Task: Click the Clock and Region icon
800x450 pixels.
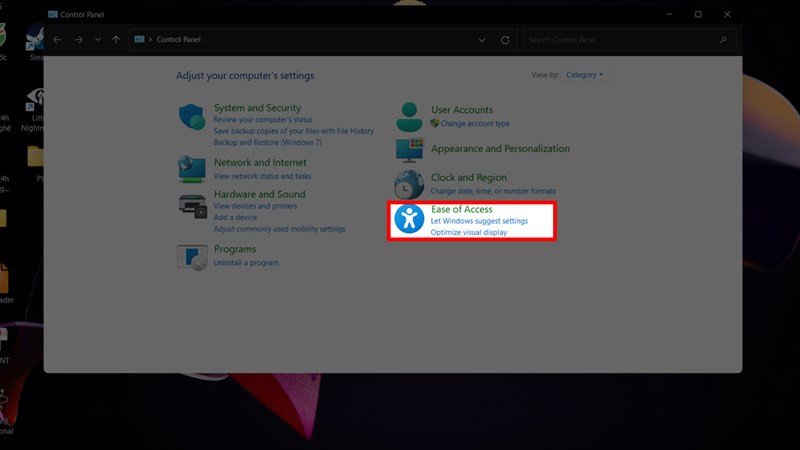Action: pos(409,184)
